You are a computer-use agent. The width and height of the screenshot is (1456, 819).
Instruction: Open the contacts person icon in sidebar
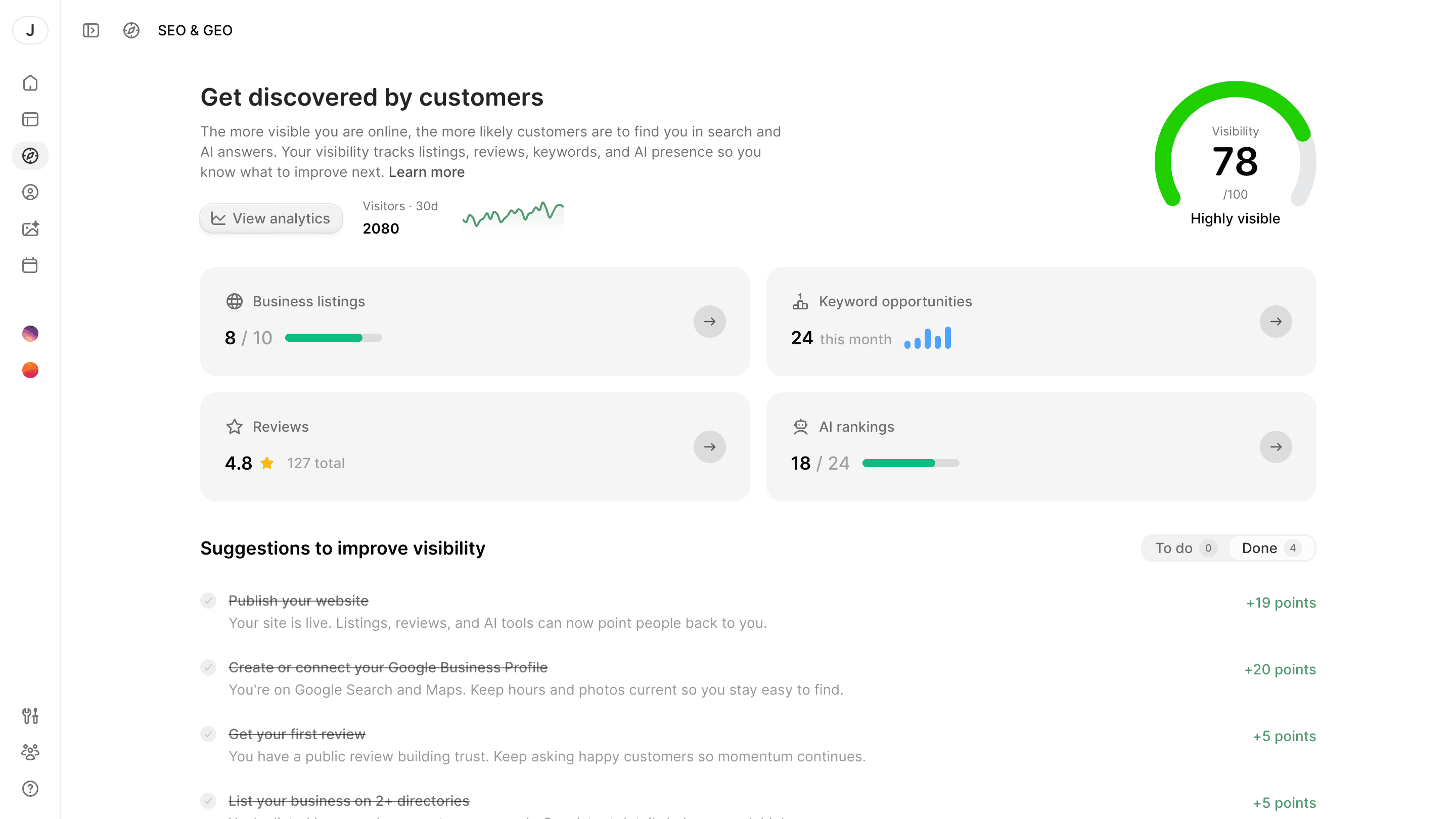(x=30, y=192)
